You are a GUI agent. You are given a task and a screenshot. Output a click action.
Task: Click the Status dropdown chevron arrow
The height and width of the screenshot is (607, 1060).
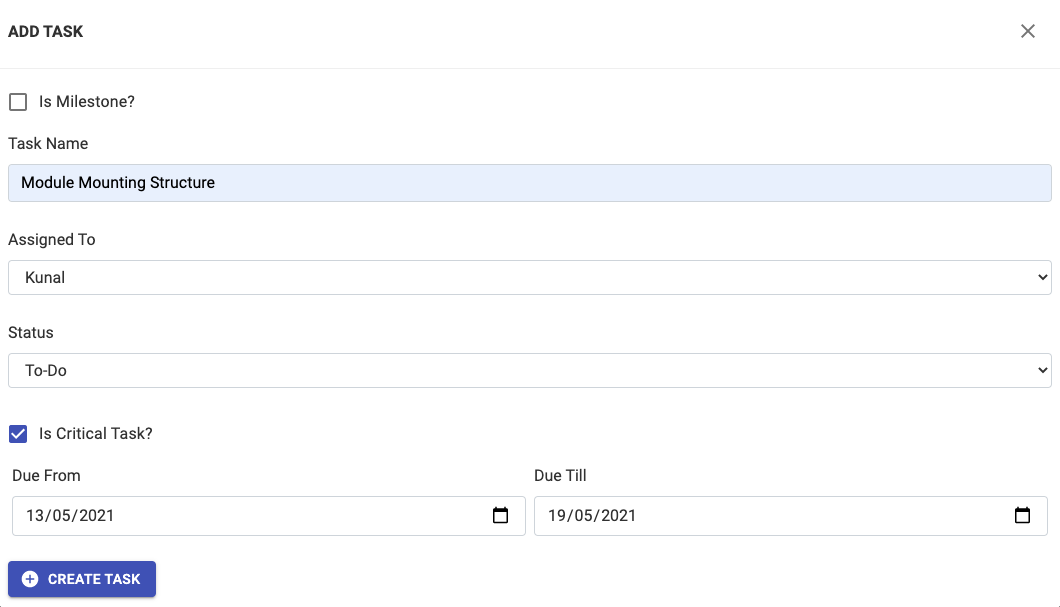[x=1043, y=370]
